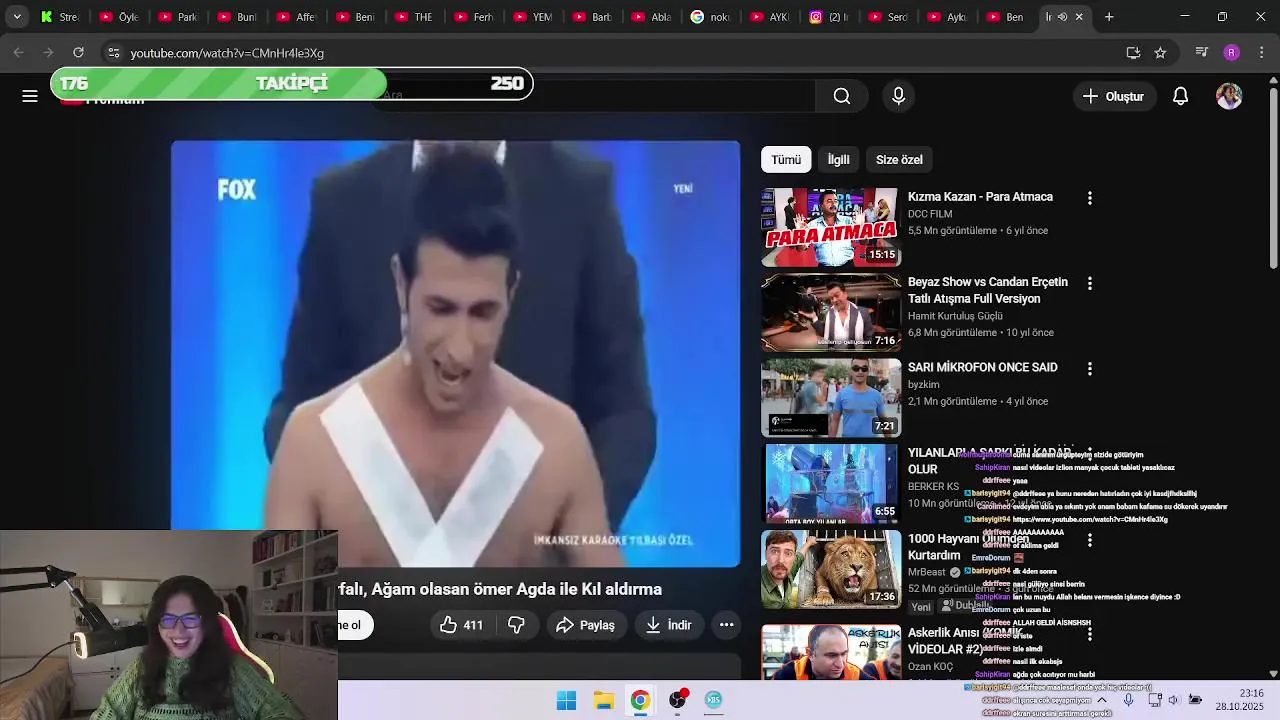Select the Tümü filter chip

(786, 159)
